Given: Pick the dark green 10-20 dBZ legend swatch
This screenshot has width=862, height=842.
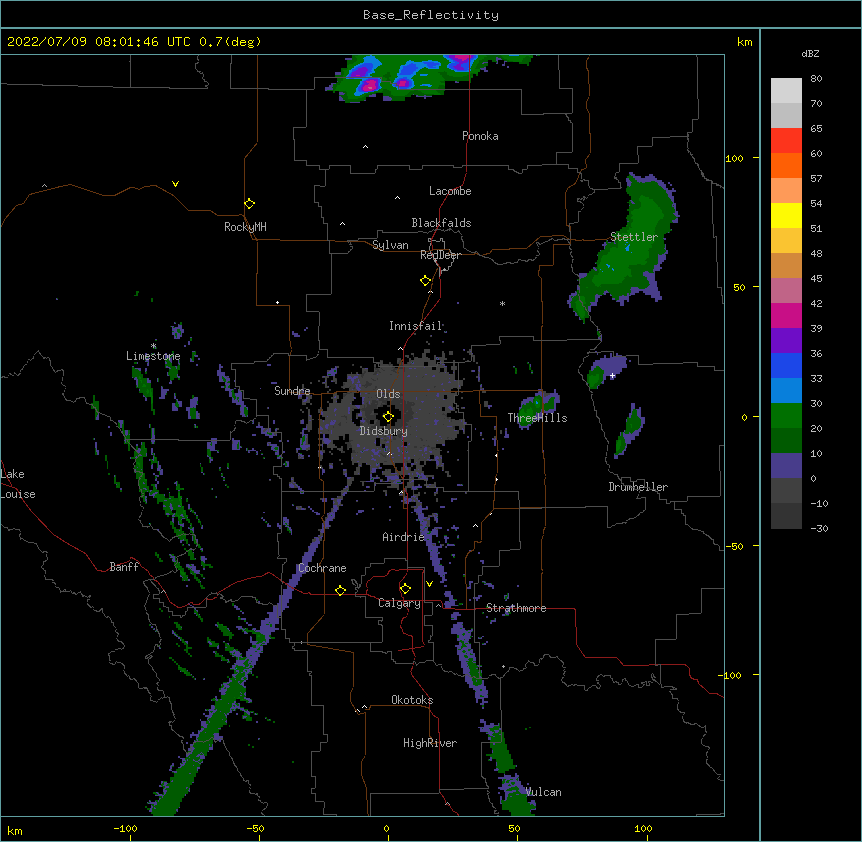Looking at the screenshot, I should tap(786, 440).
